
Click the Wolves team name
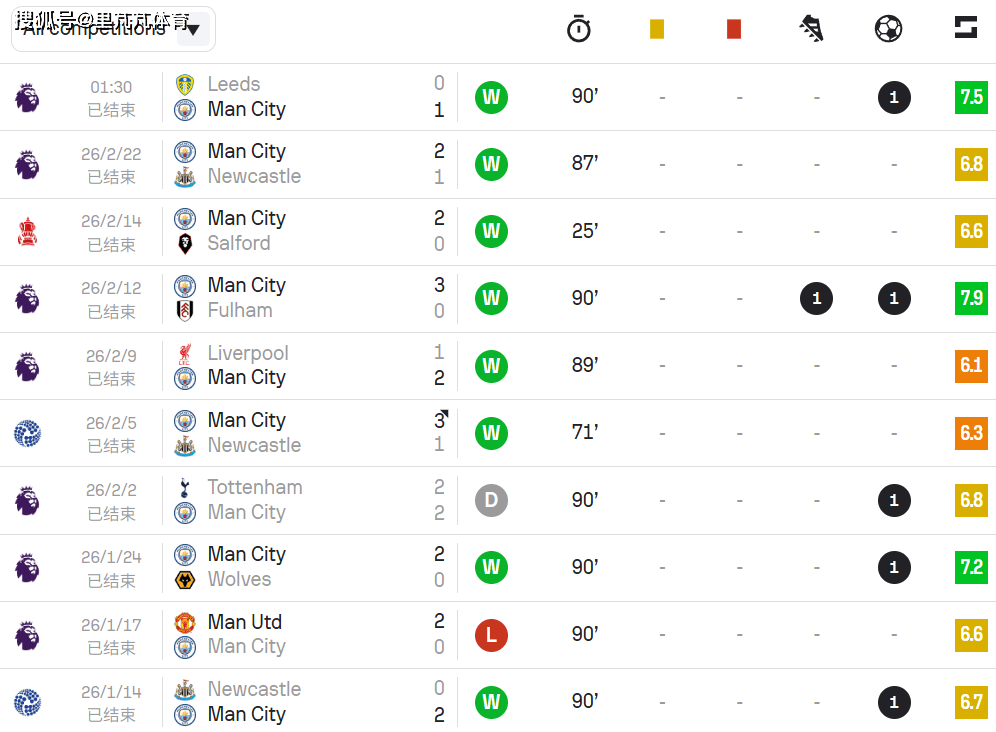(x=239, y=580)
